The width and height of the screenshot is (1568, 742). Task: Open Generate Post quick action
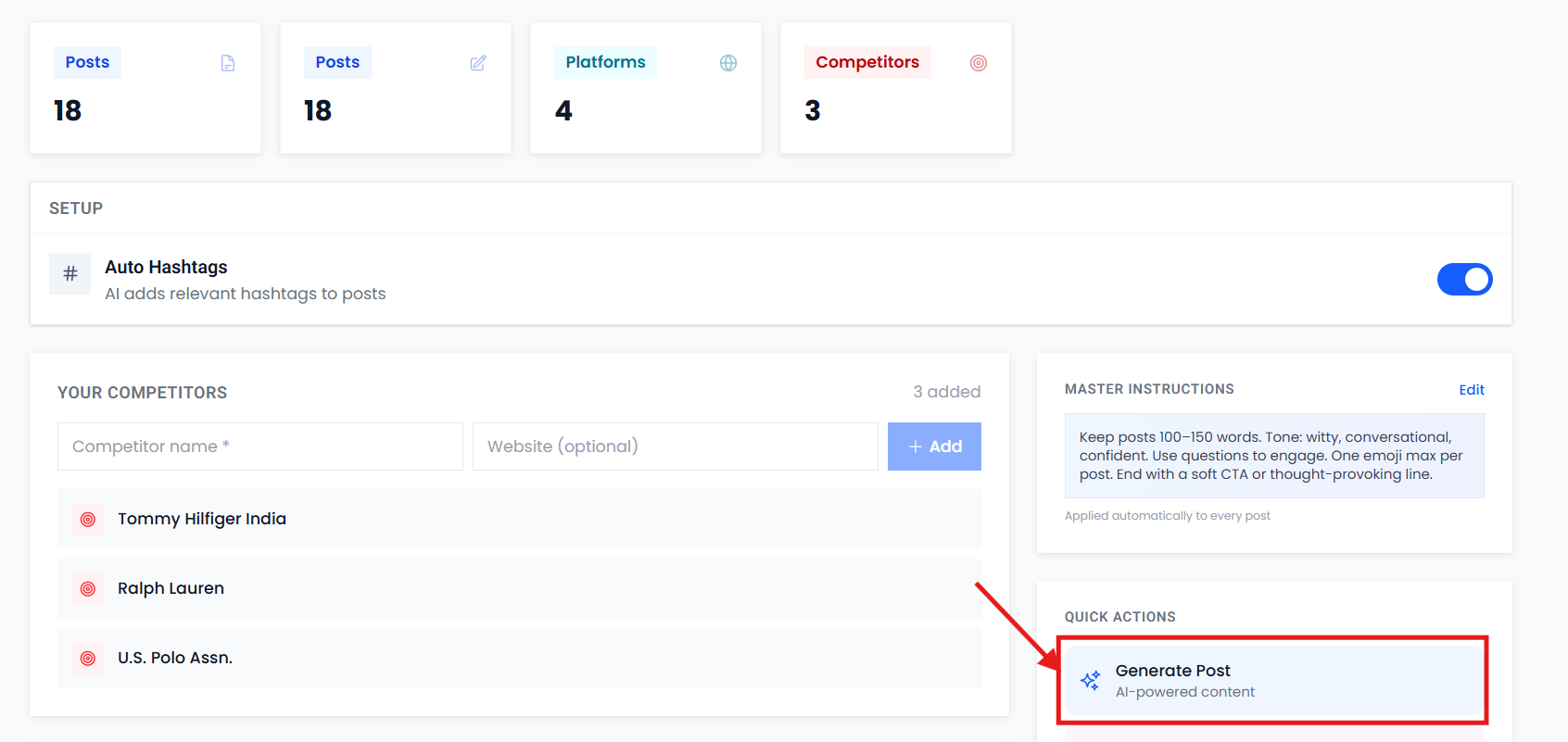[1274, 681]
